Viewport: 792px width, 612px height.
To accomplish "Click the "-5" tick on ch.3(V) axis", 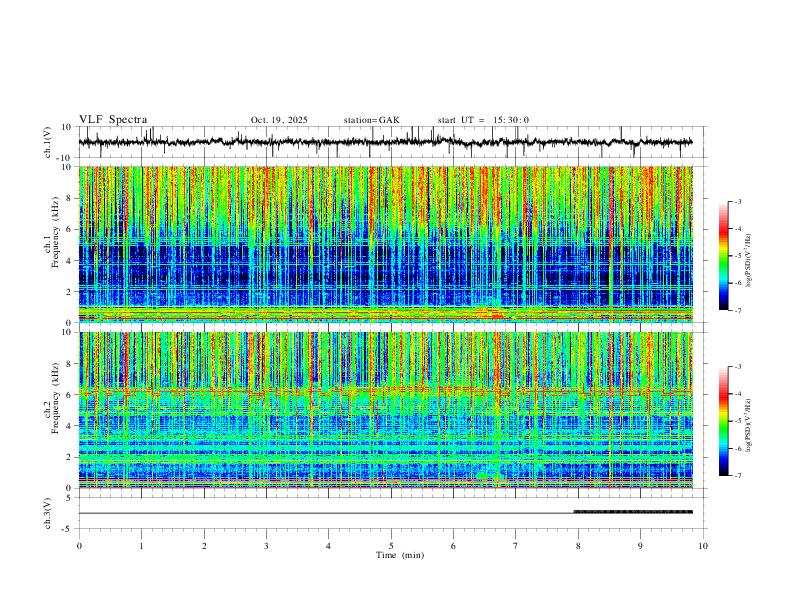I will pos(68,529).
